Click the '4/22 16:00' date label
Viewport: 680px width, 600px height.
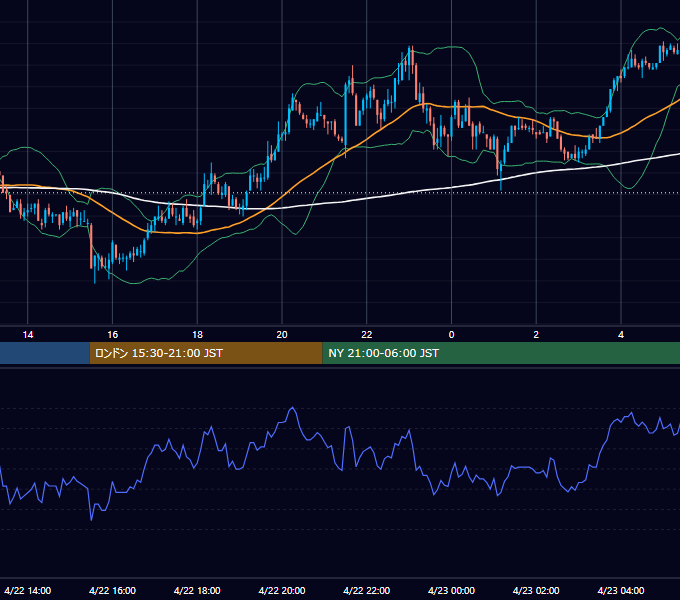tap(112, 590)
